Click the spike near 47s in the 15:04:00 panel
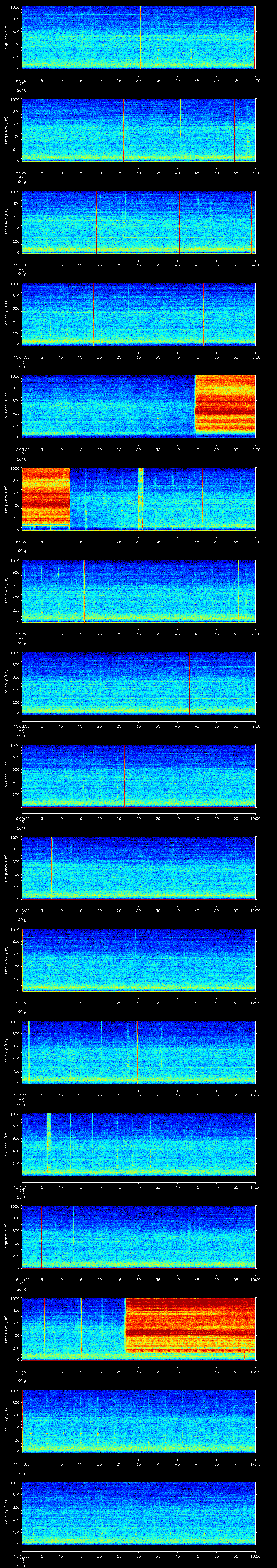The height and width of the screenshot is (1568, 277). click(x=203, y=314)
